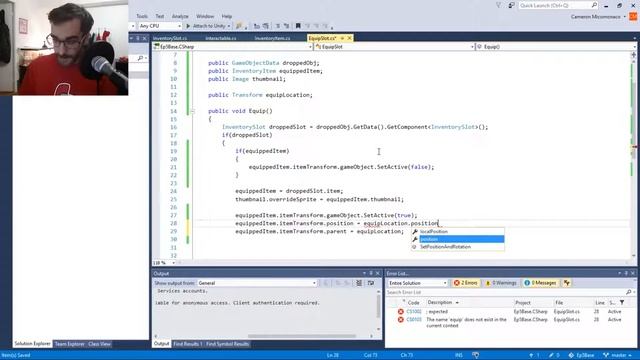Pin the Output panel
Viewport: 640px width, 360px height.
pyautogui.click(x=371, y=273)
